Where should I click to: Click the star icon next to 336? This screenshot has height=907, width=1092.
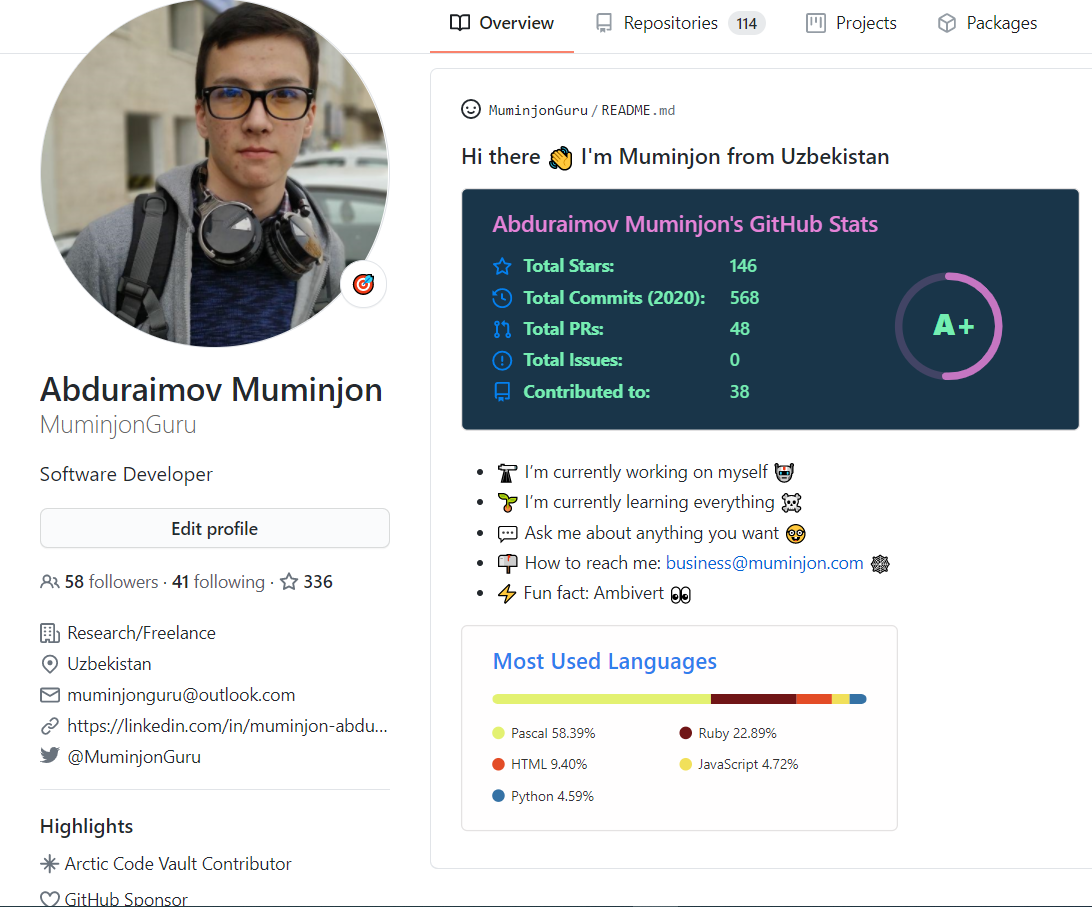289,582
